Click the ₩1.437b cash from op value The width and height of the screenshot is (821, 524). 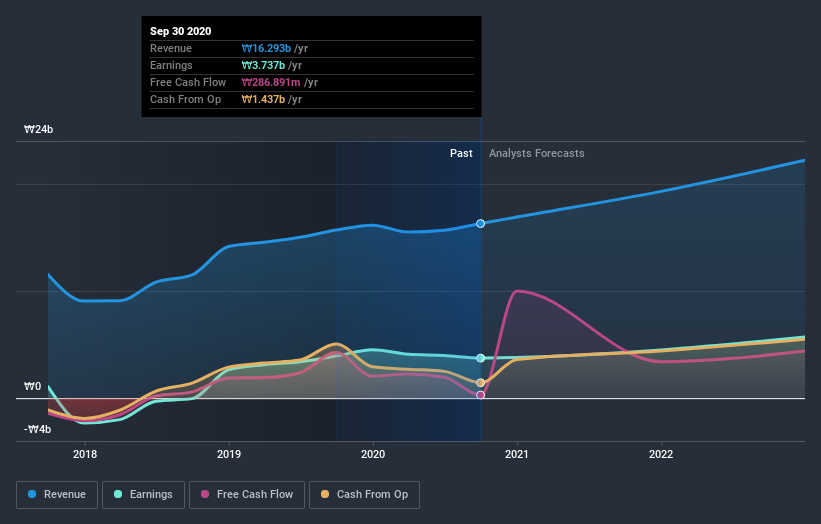[x=263, y=99]
